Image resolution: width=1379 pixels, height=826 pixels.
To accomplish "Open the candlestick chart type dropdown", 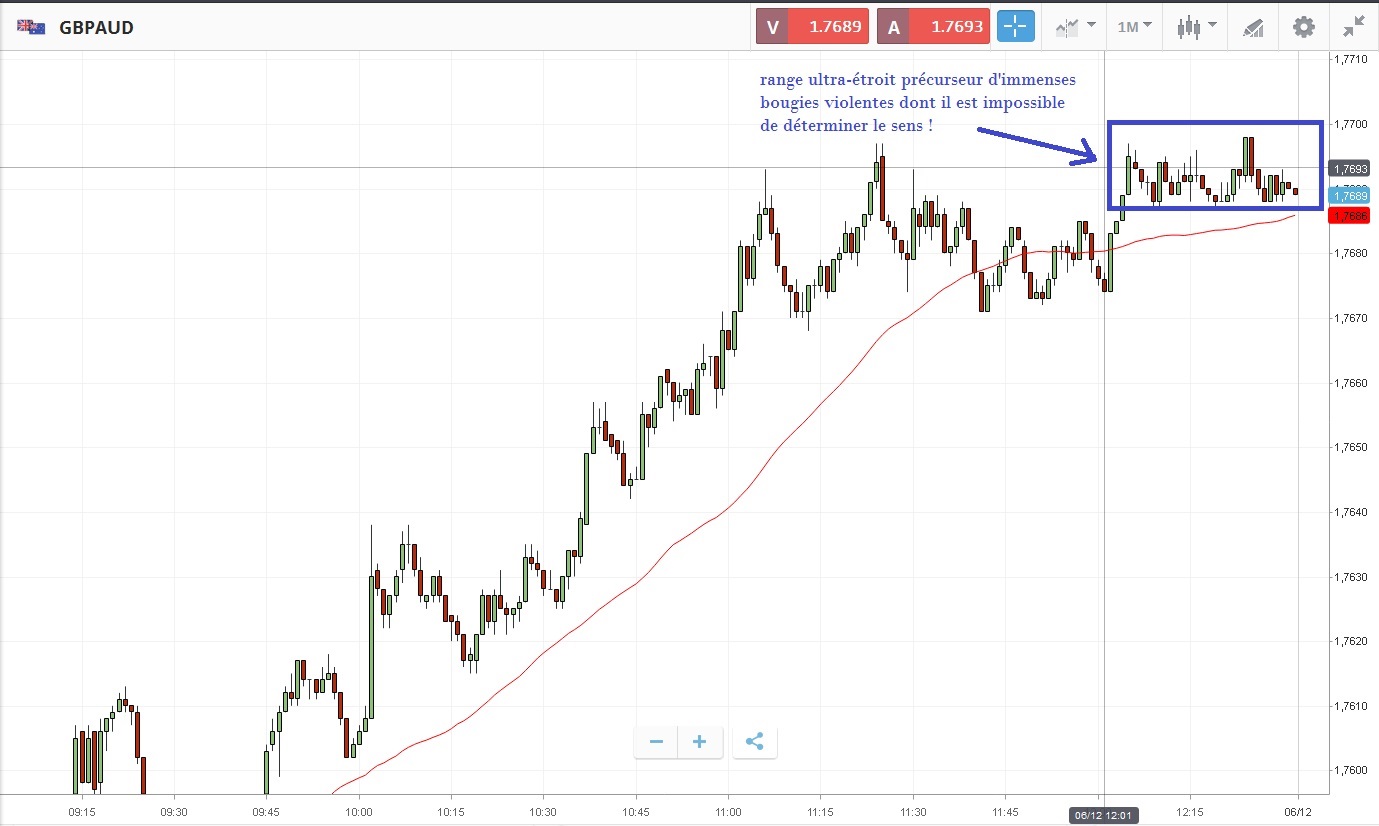I will click(x=1196, y=27).
